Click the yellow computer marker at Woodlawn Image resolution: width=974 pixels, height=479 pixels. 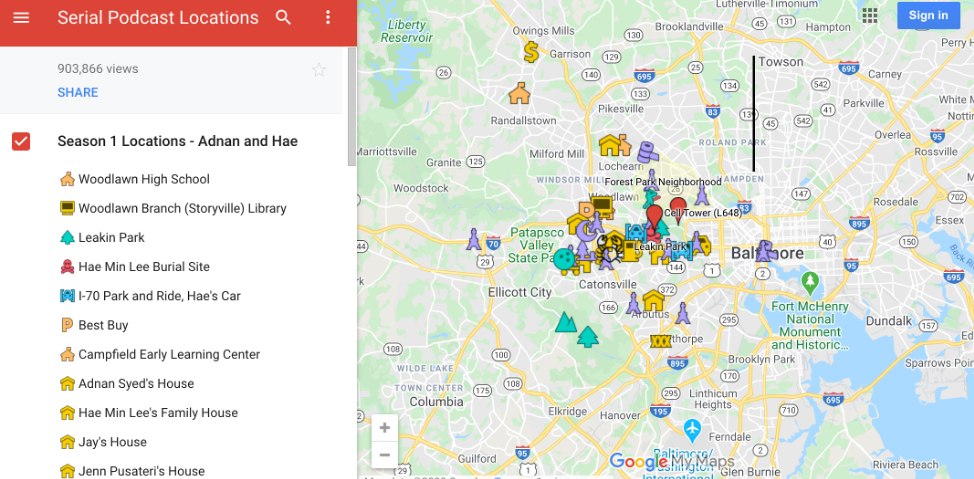tap(603, 204)
